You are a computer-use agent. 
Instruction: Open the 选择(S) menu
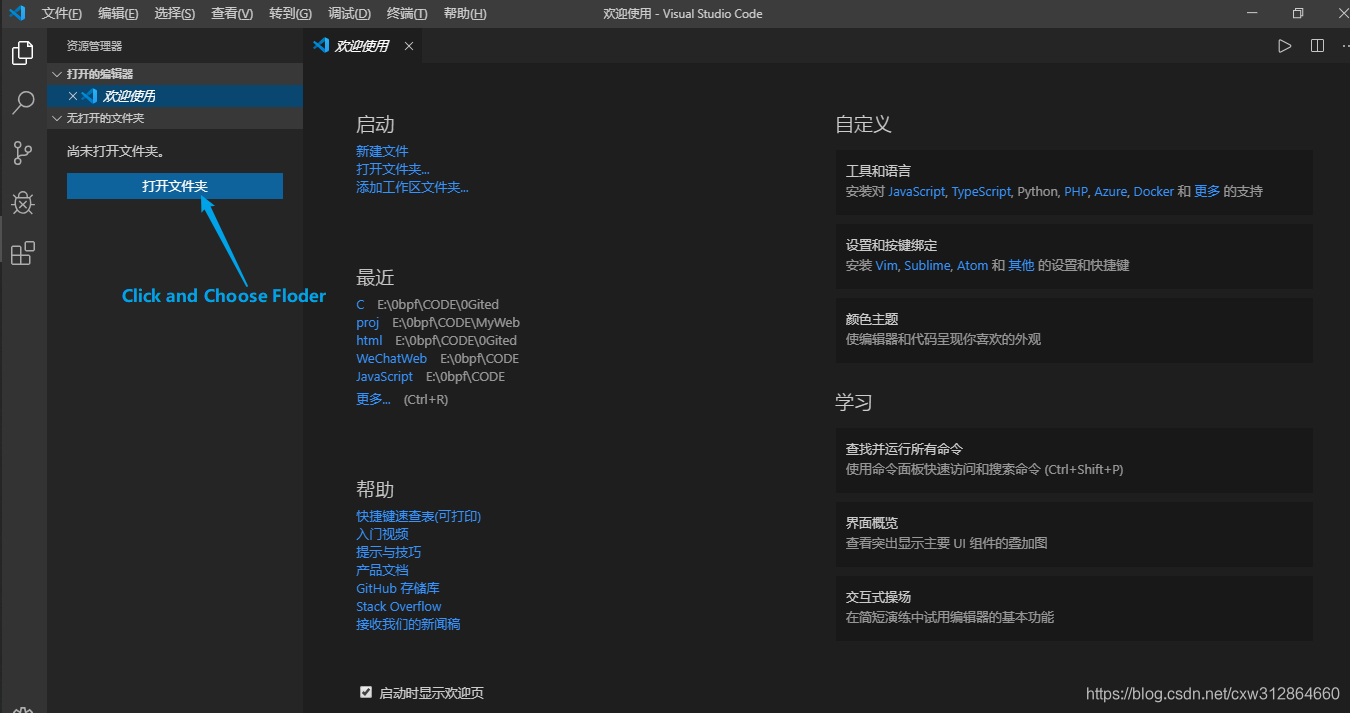[x=175, y=13]
